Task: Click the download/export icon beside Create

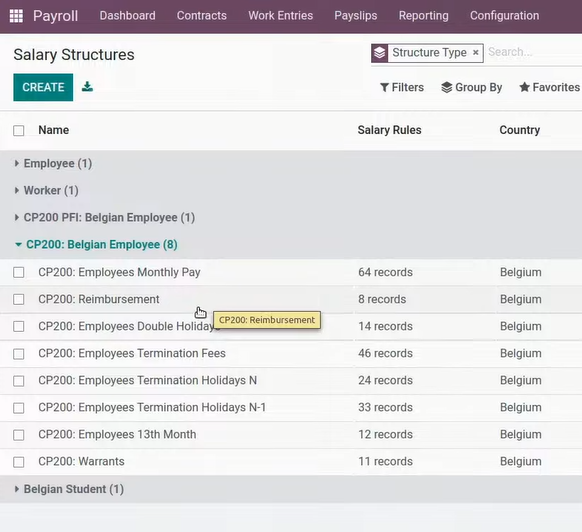Action: coord(87,87)
